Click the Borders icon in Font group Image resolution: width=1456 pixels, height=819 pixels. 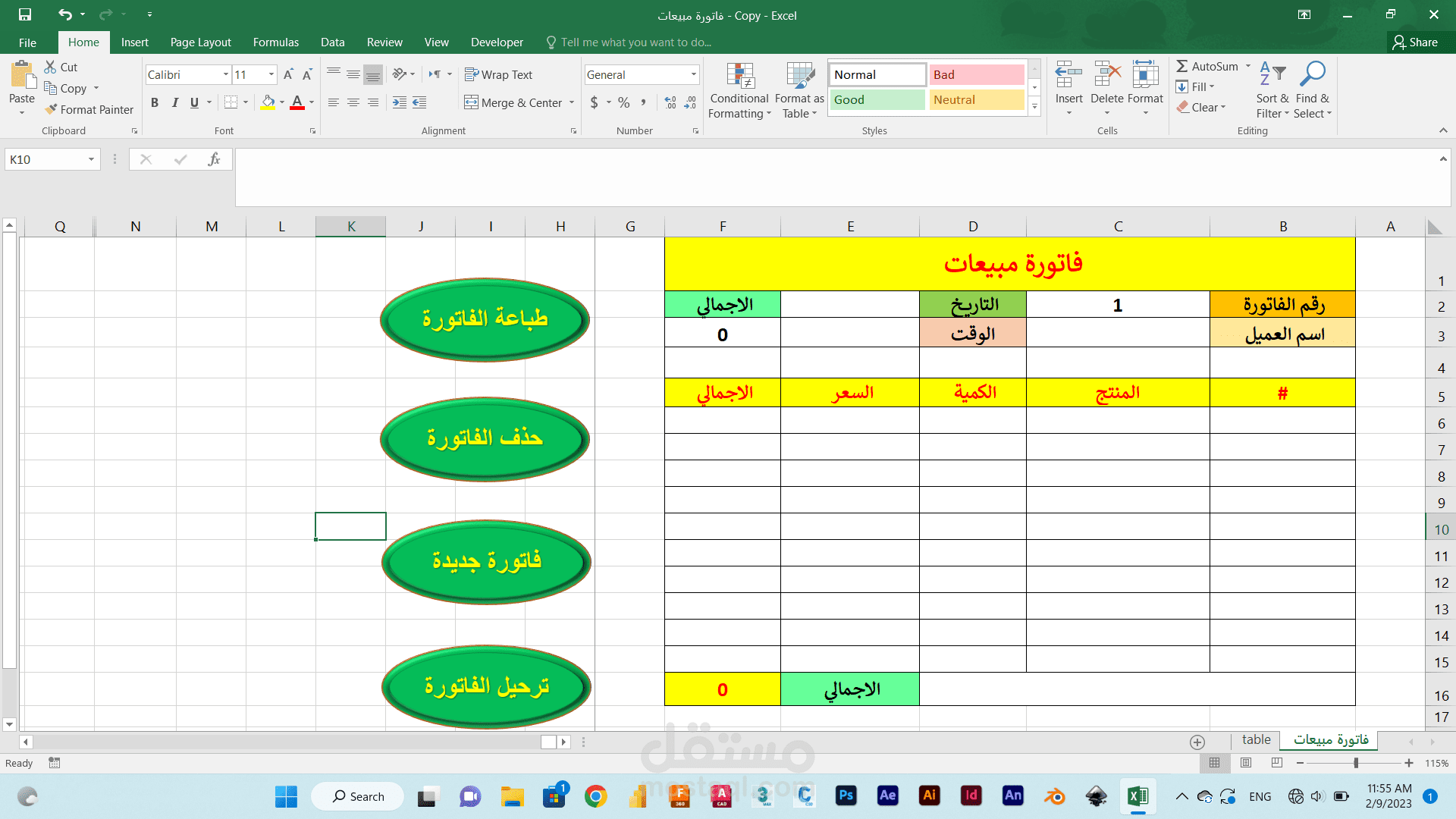click(x=231, y=102)
